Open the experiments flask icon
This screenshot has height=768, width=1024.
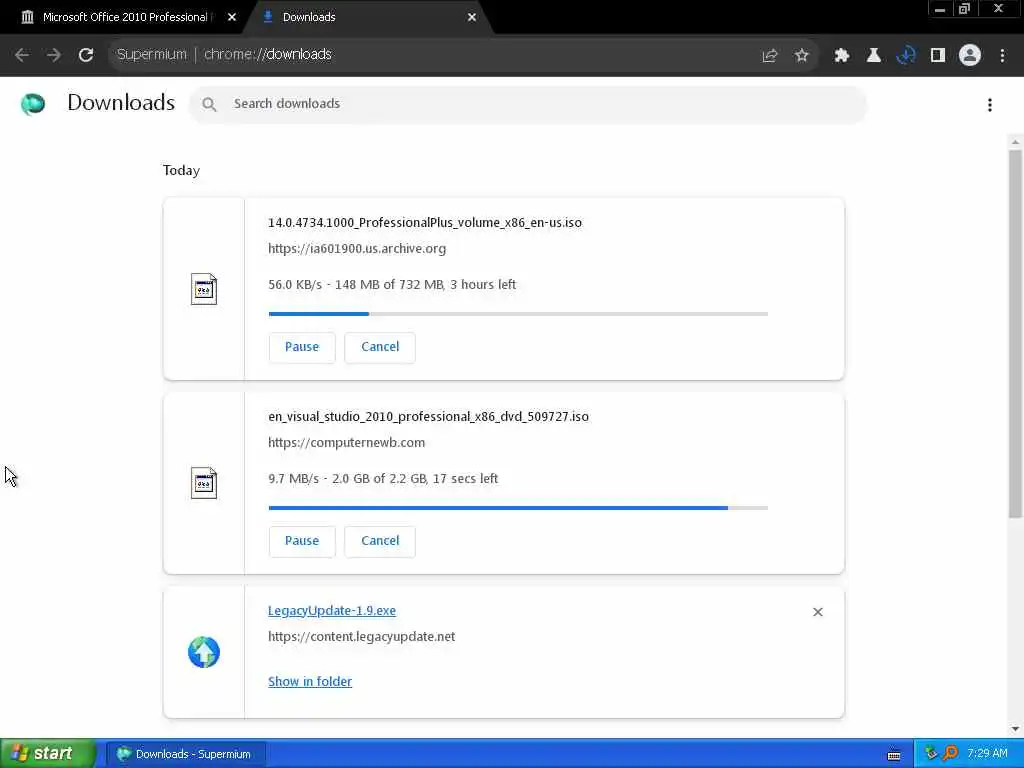[874, 56]
